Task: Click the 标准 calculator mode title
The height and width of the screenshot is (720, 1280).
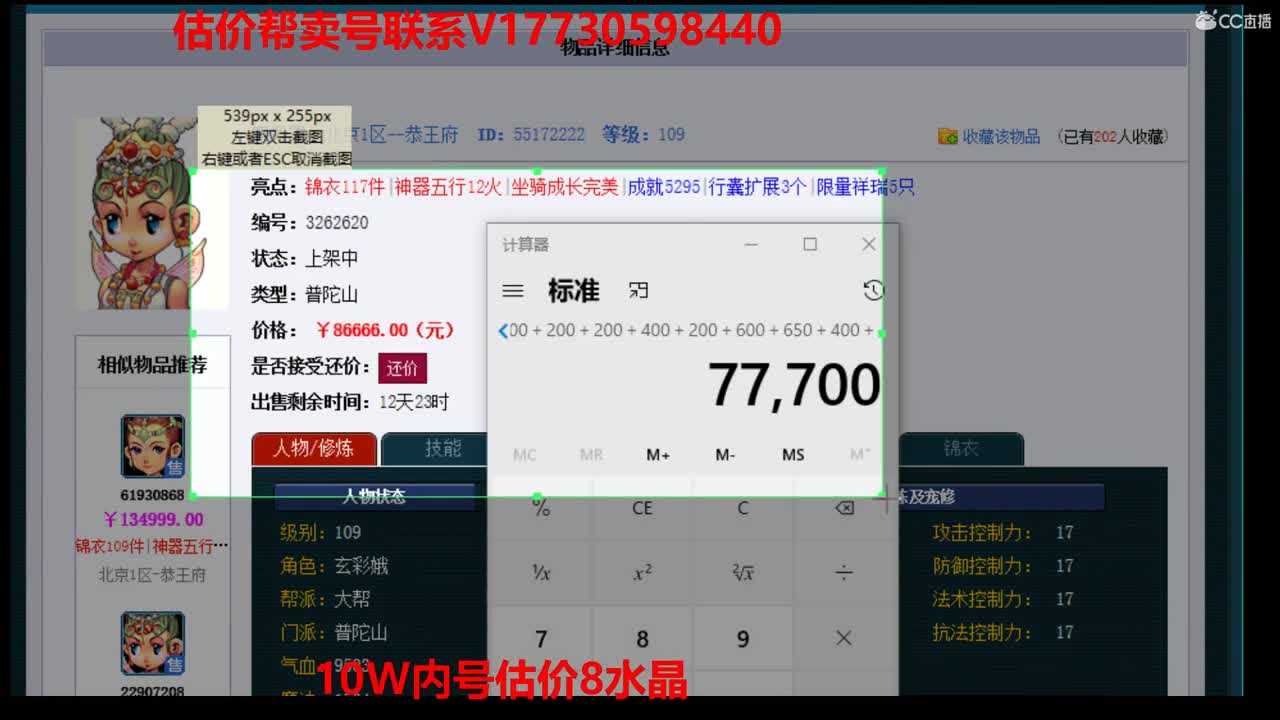Action: pos(574,291)
